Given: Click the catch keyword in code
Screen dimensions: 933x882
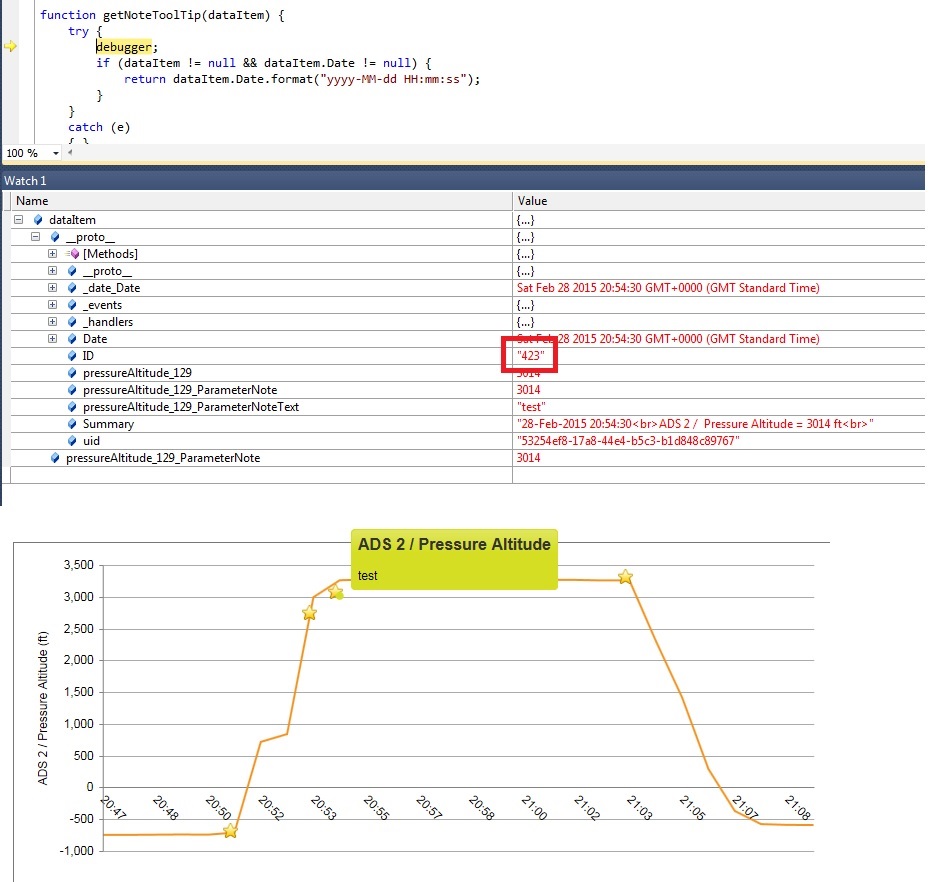Looking at the screenshot, I should [85, 127].
